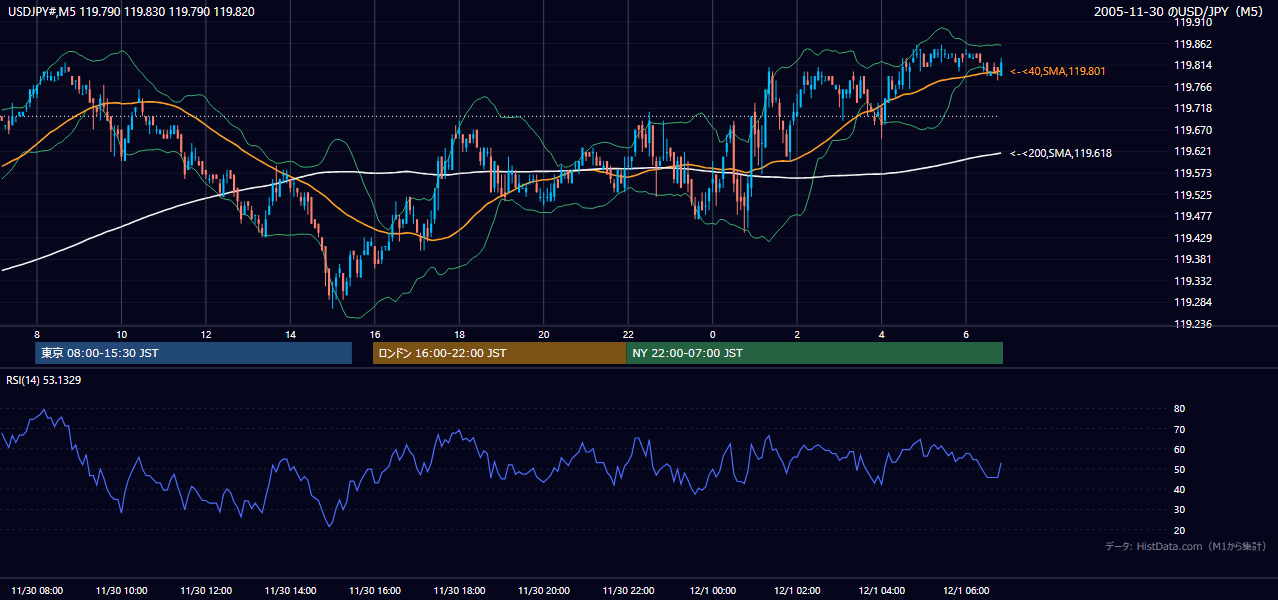Click the 11/30 16:00 time label
Viewport: 1278px width, 600px height.
(375, 590)
